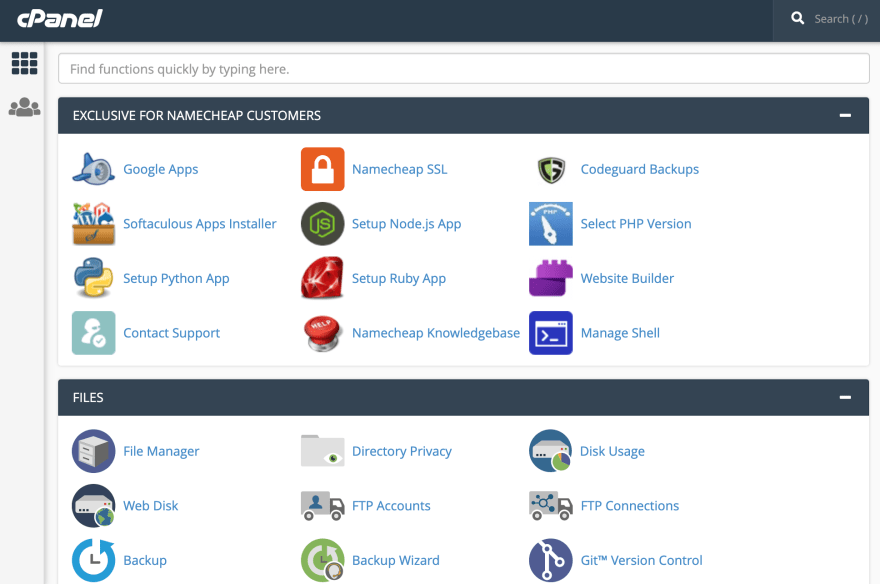Image resolution: width=880 pixels, height=584 pixels.
Task: Open the sidebar user manager icon
Action: [x=24, y=107]
